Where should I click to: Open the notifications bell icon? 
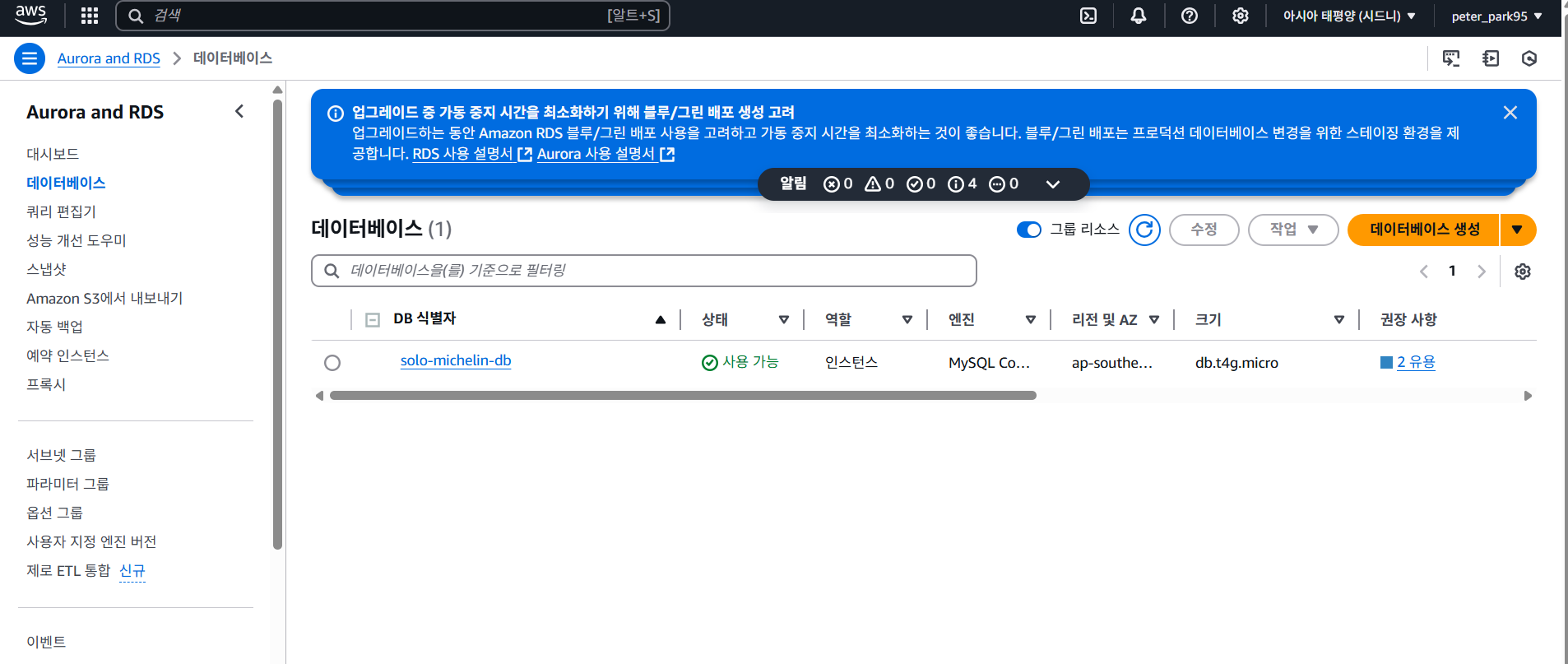(1139, 16)
